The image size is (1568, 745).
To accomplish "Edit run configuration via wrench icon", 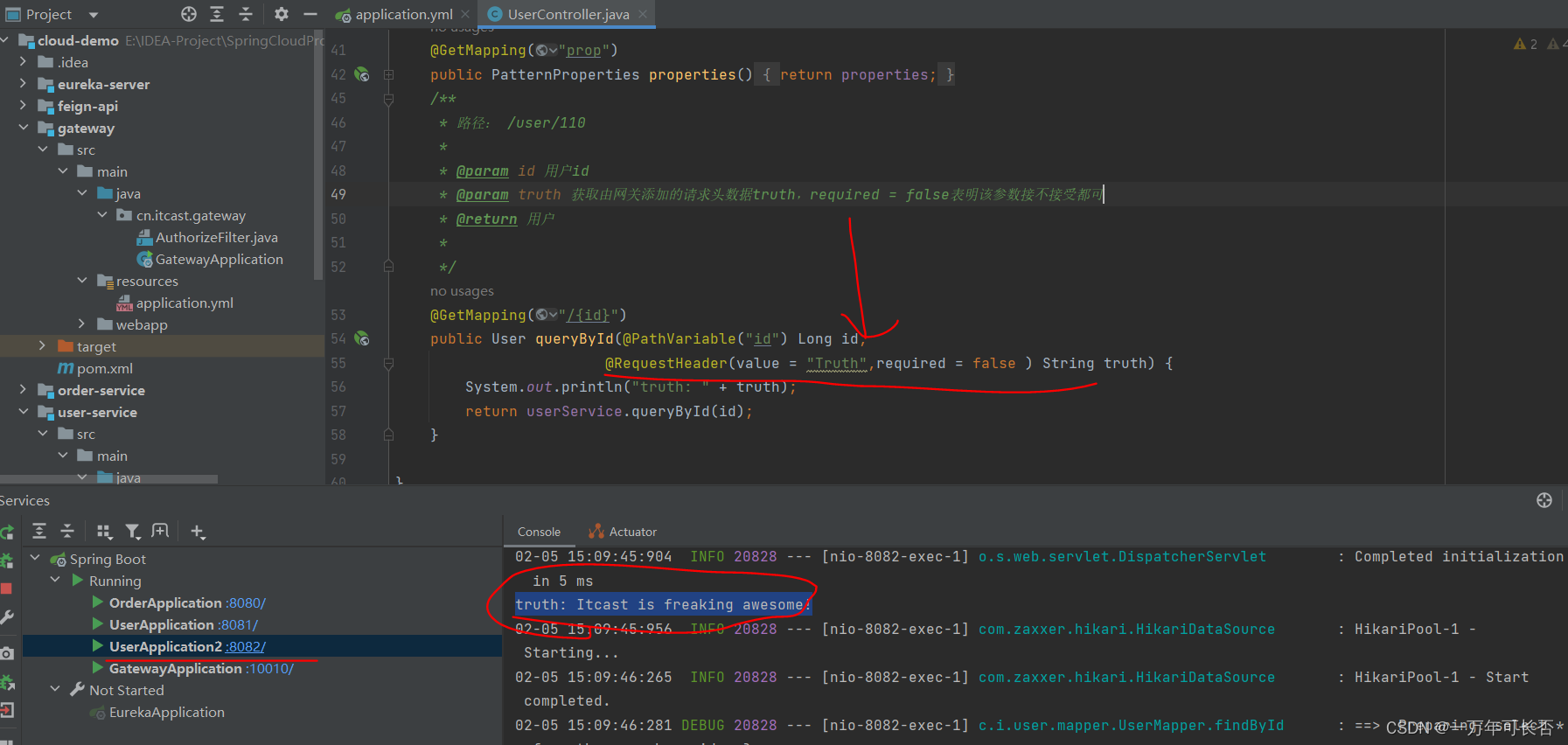I will tap(7, 617).
